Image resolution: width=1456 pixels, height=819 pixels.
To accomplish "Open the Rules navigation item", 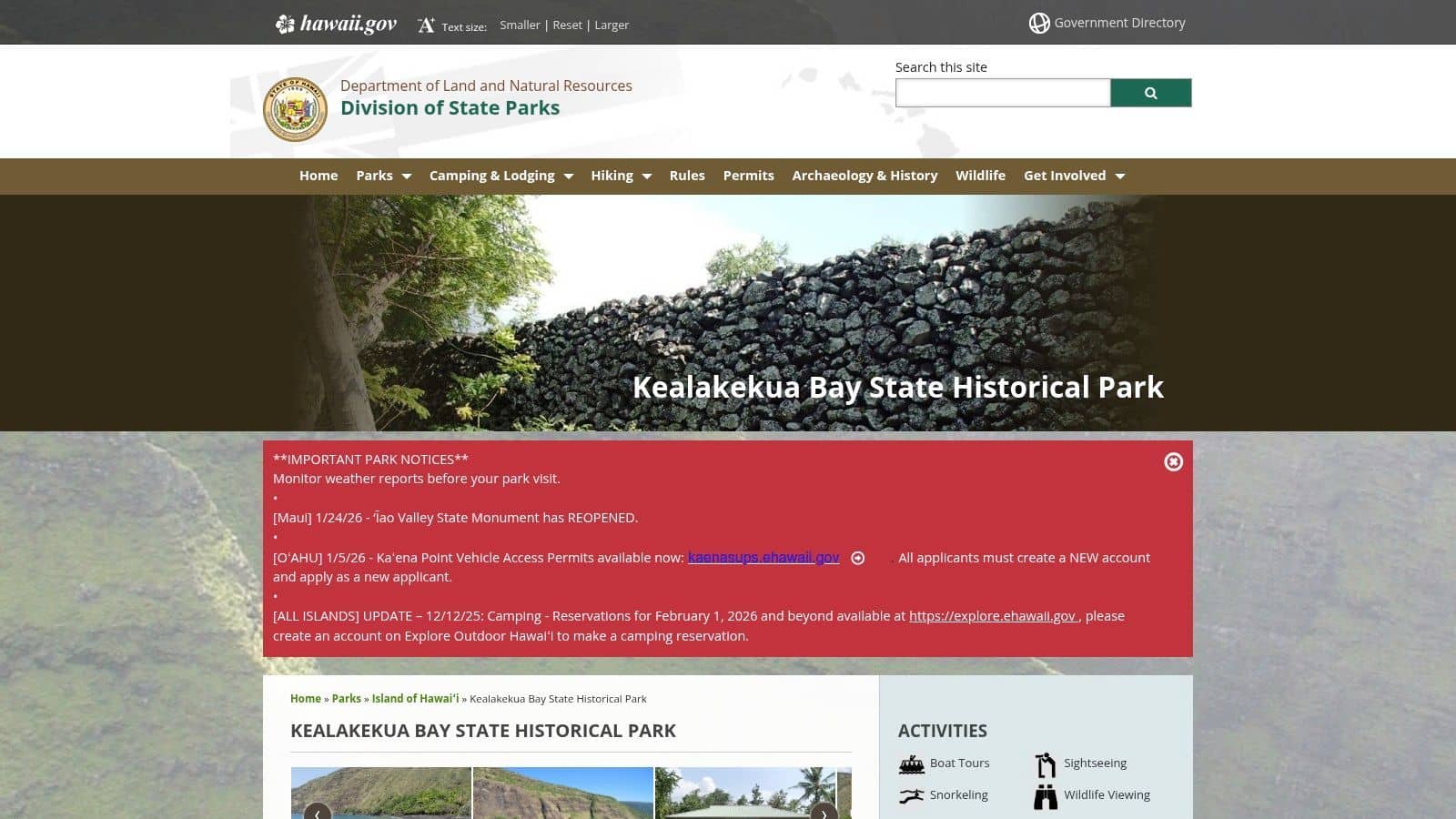I will [687, 176].
